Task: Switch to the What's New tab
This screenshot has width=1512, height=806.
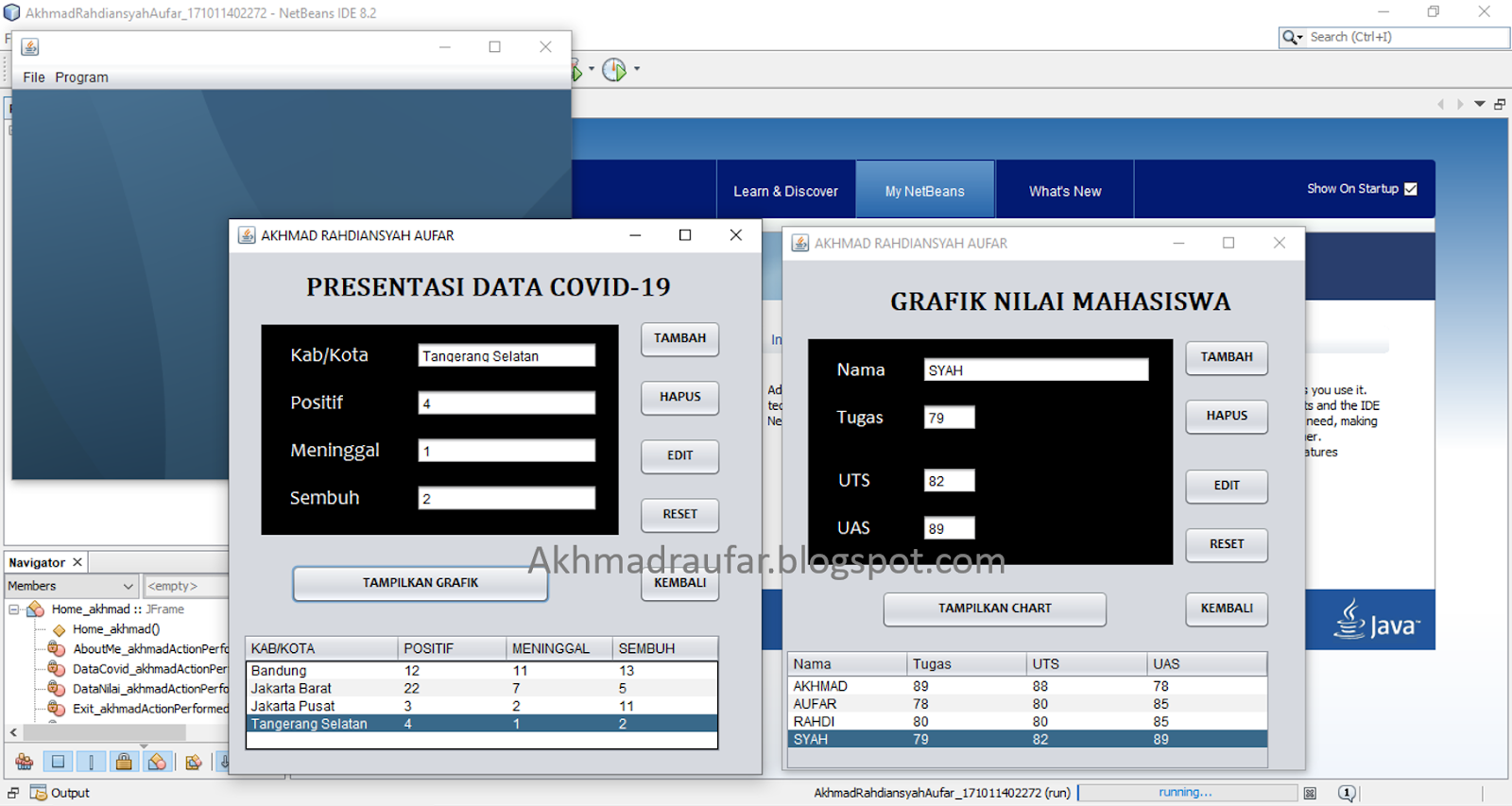Action: 1065,191
